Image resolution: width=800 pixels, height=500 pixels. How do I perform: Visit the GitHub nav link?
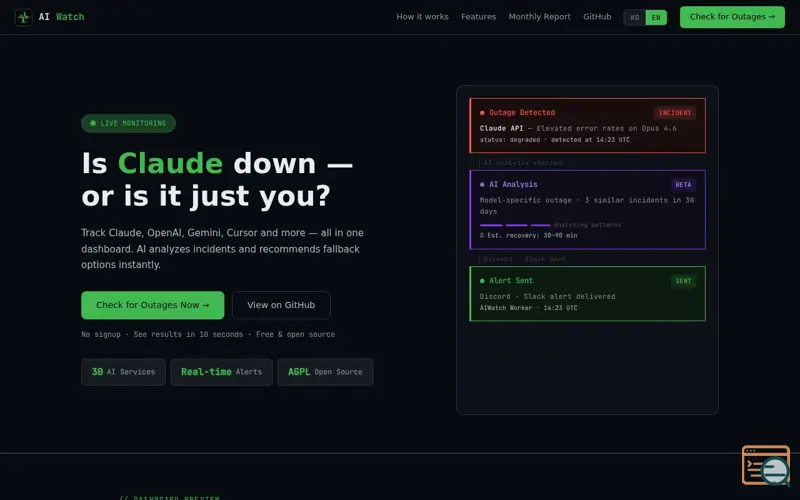pyautogui.click(x=597, y=17)
